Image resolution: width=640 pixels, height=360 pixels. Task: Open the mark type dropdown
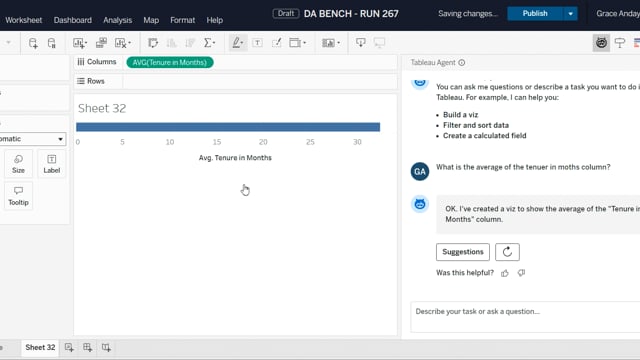[33, 139]
